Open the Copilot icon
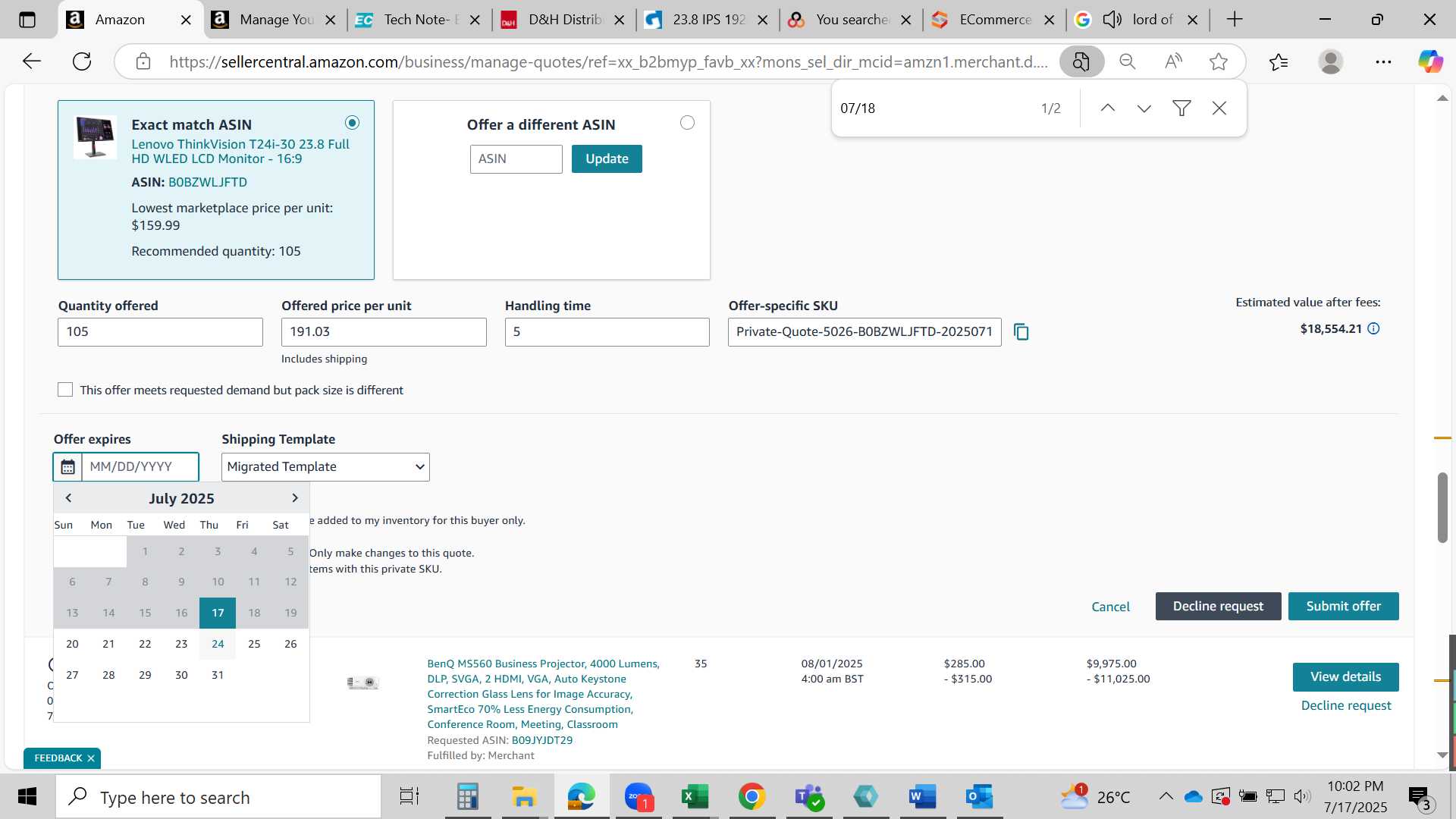 [x=1430, y=61]
